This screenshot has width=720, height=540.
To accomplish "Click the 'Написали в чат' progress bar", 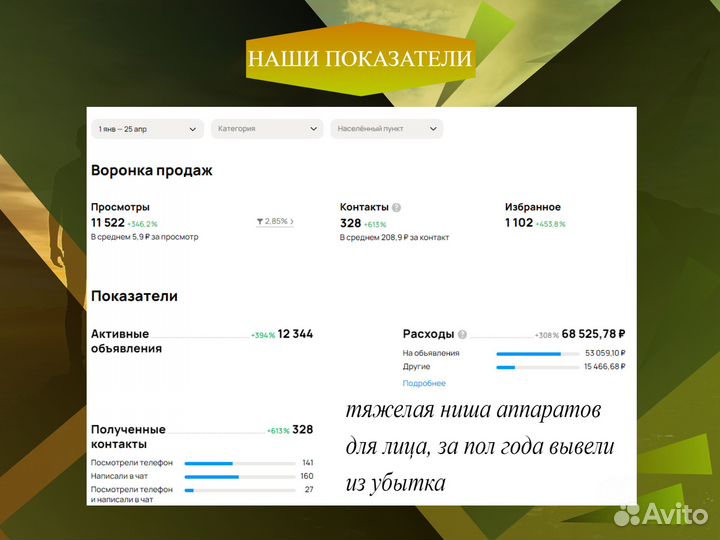I will [x=240, y=477].
